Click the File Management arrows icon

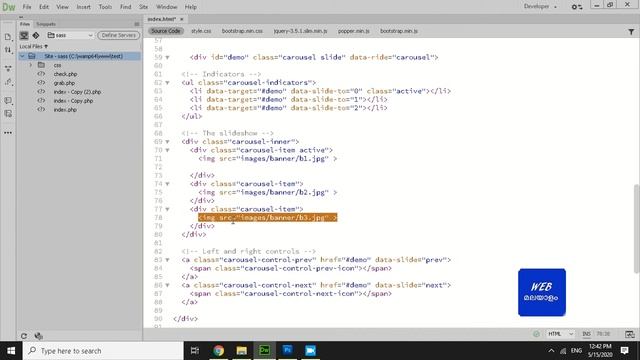click(8, 50)
